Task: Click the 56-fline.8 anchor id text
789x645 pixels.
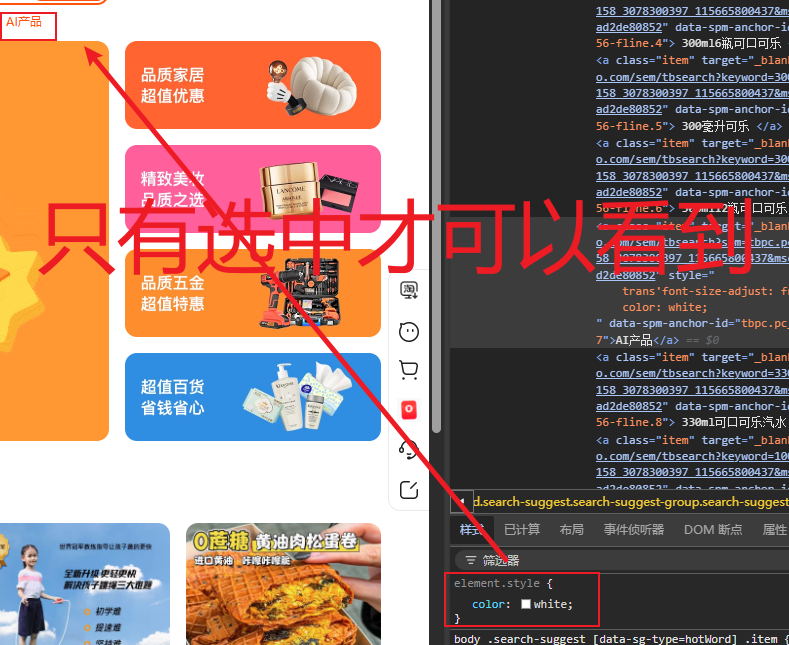Action: pyautogui.click(x=630, y=422)
